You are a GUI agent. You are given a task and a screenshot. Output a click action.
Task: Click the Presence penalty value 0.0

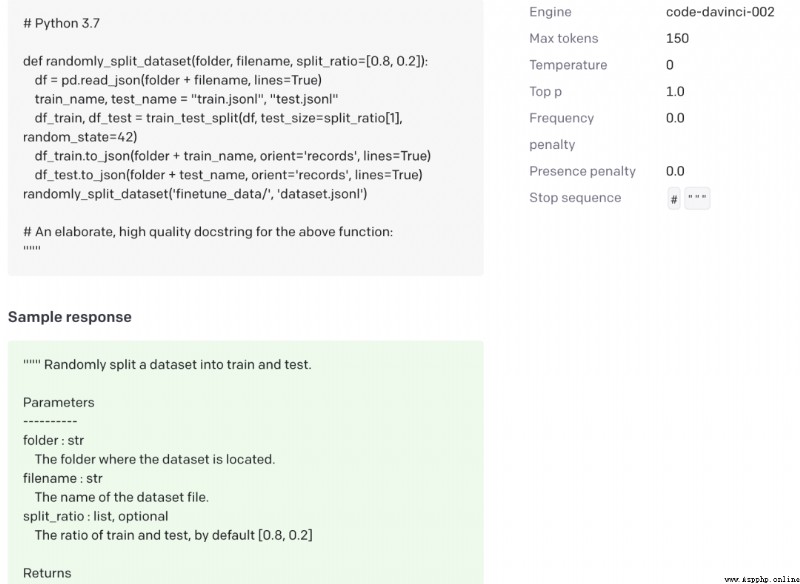pyautogui.click(x=675, y=171)
